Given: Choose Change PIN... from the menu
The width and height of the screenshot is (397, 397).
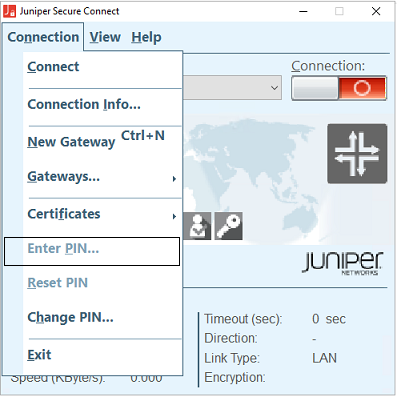Looking at the screenshot, I should [102, 317].
